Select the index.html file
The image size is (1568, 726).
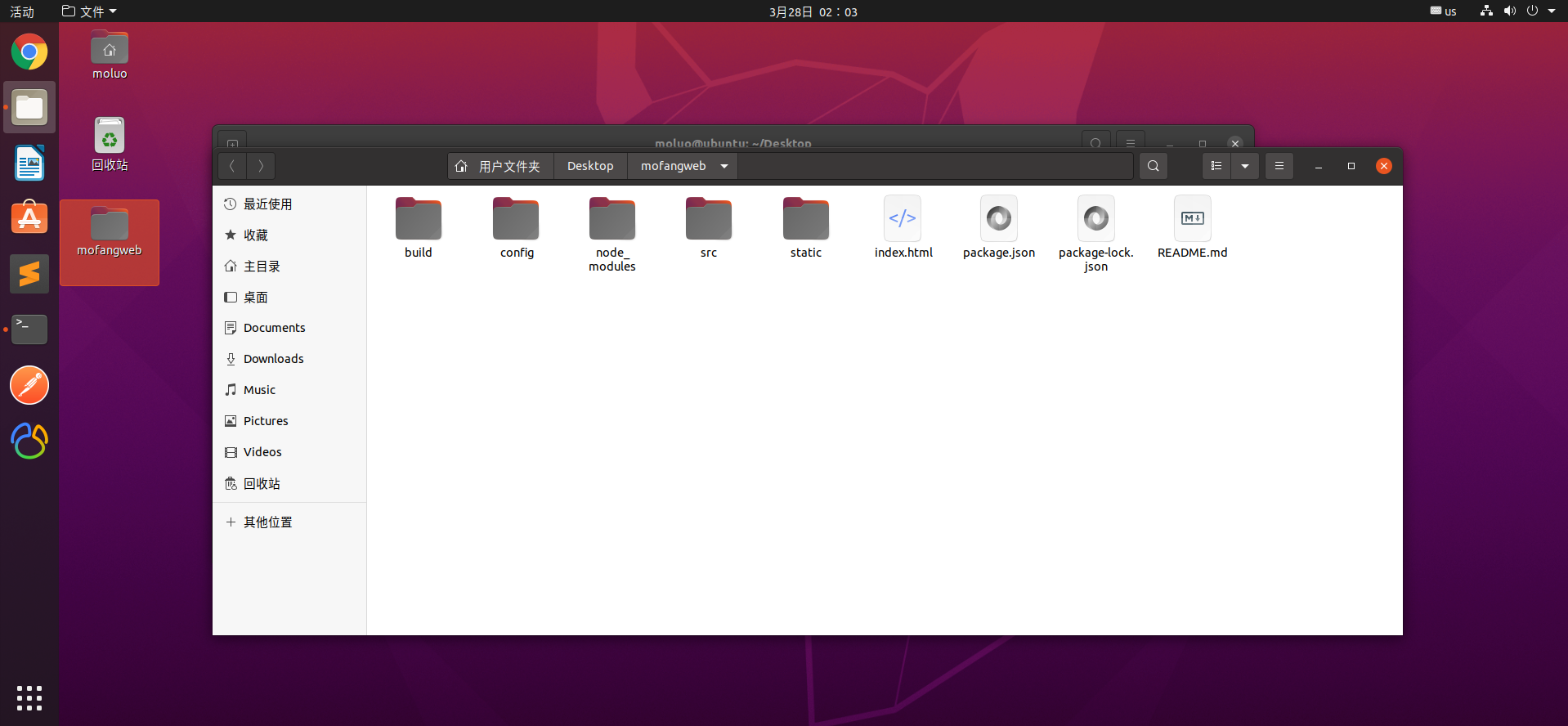click(x=903, y=229)
